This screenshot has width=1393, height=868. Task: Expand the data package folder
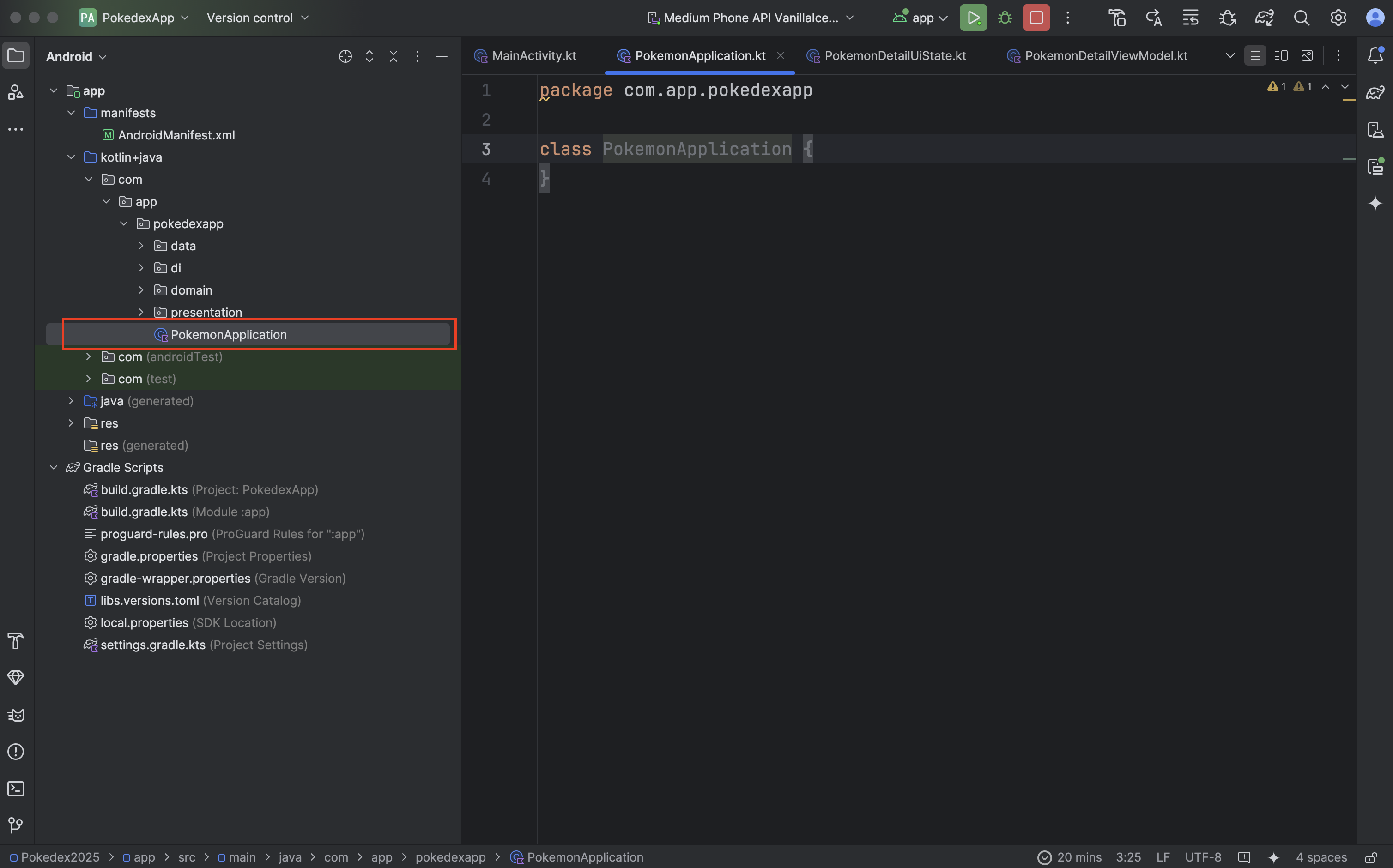point(141,246)
